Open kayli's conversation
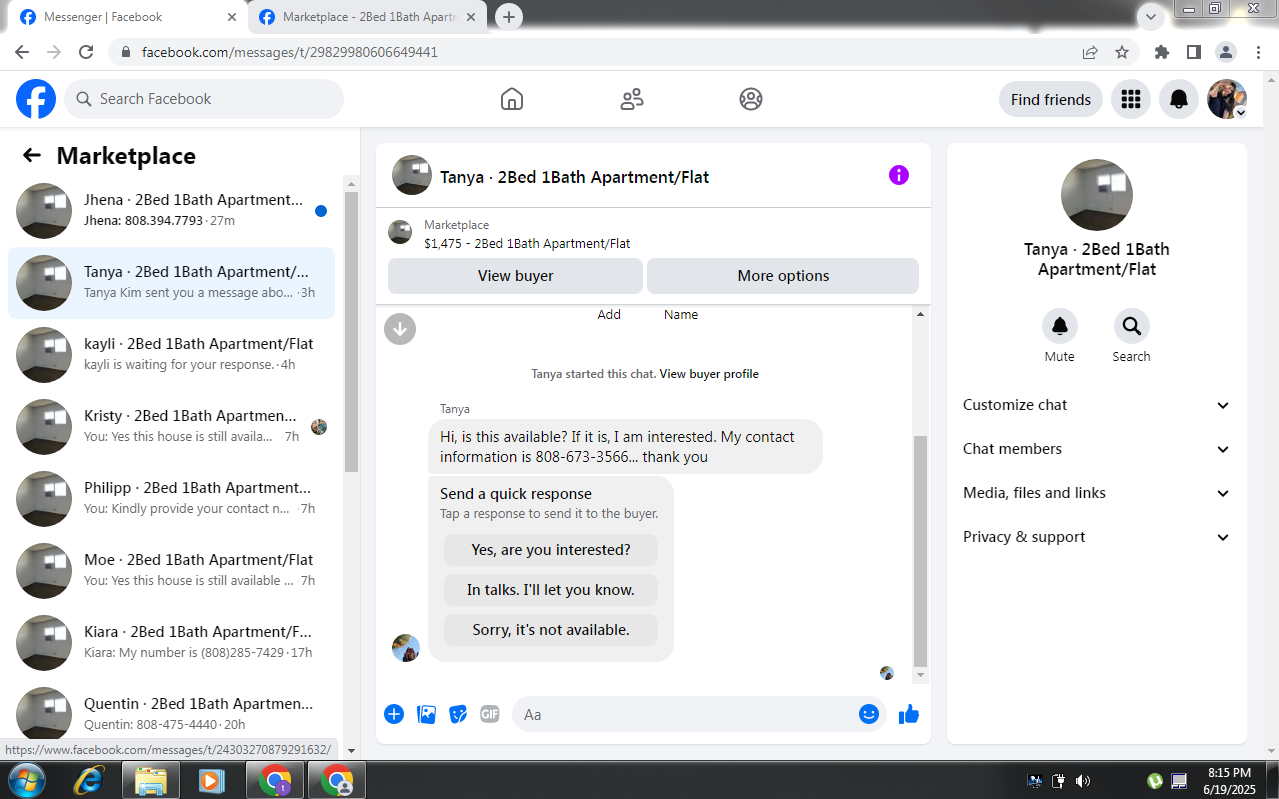The width and height of the screenshot is (1279, 799). click(171, 355)
